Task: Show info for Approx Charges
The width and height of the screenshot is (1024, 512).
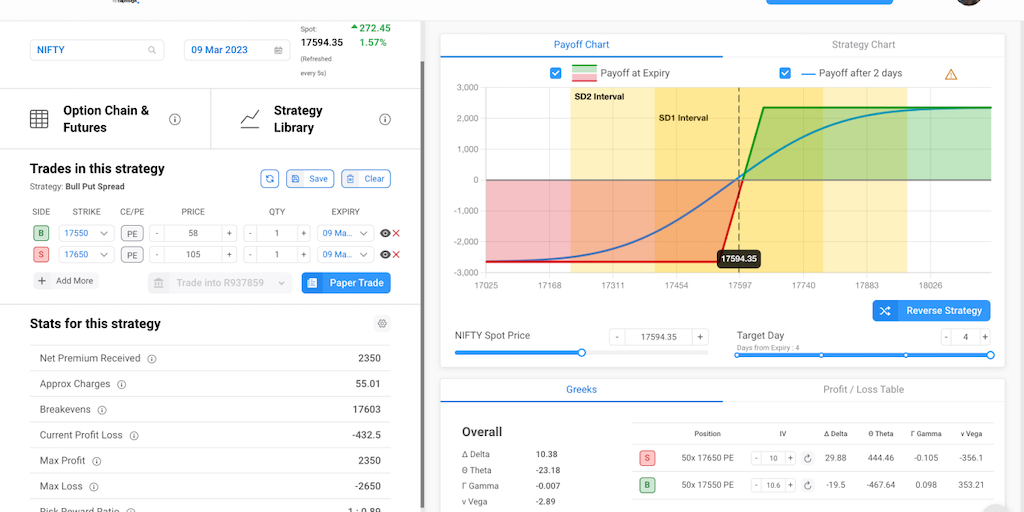Action: pos(121,385)
